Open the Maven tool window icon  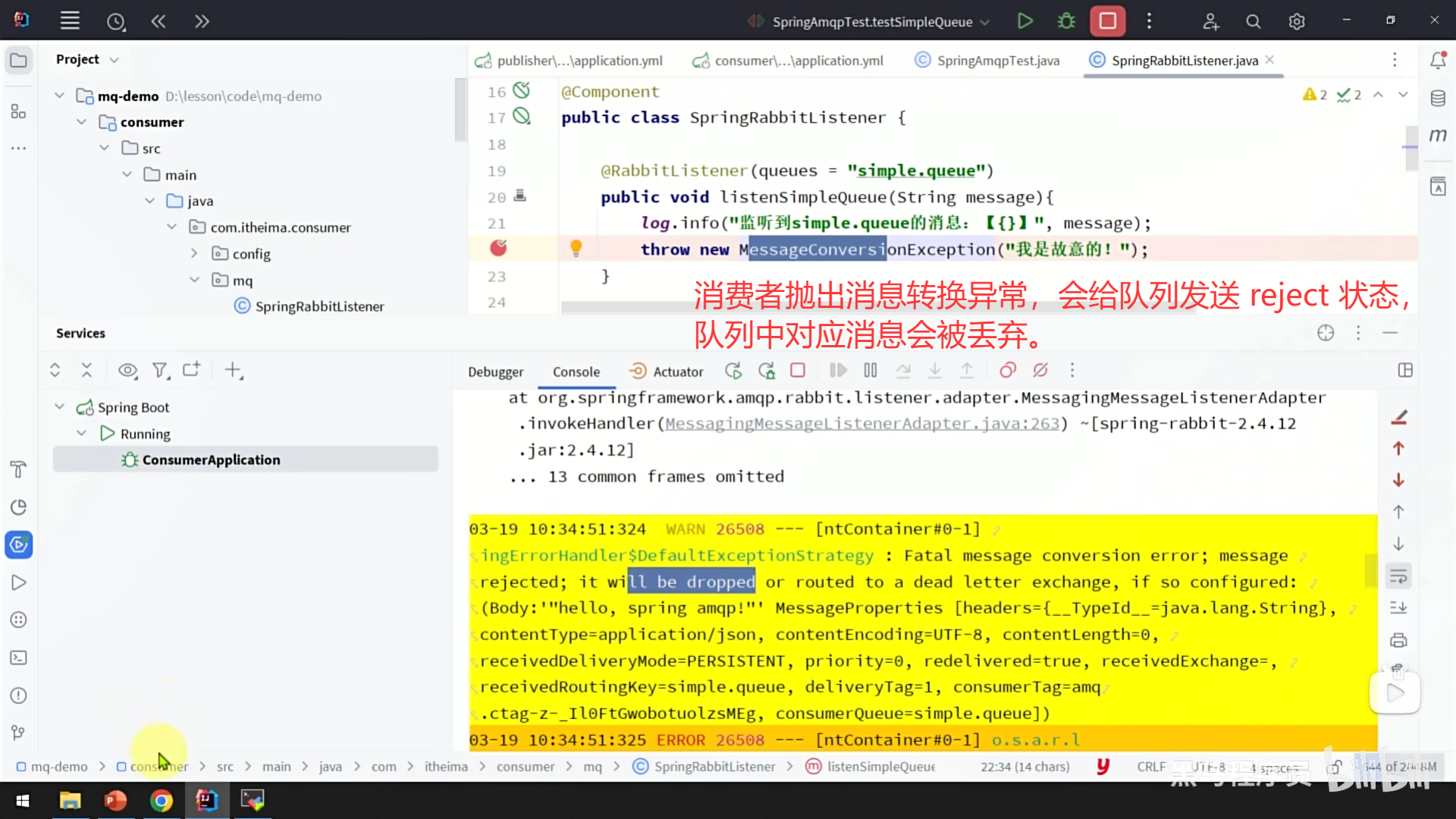click(x=1438, y=135)
